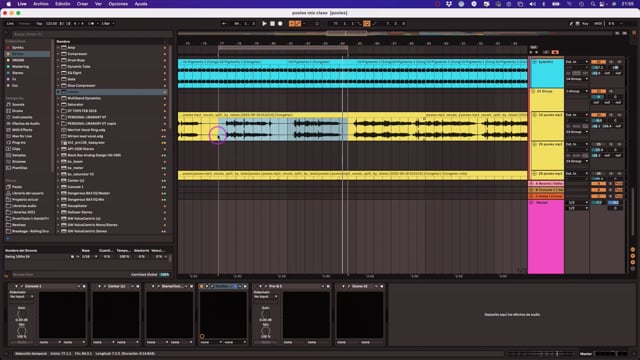Open Key mapping mode

pos(585,24)
